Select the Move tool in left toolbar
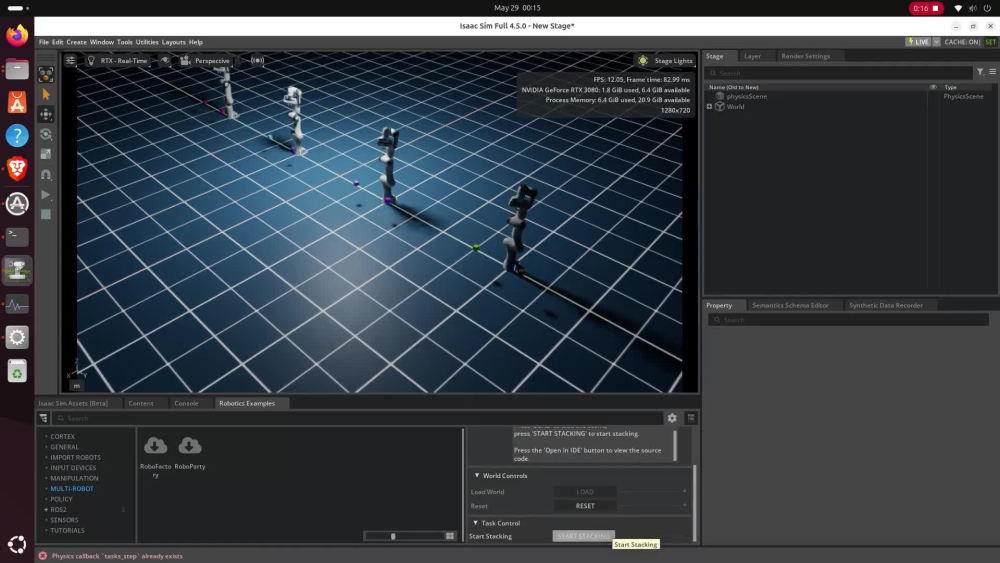The width and height of the screenshot is (1000, 563). point(46,114)
